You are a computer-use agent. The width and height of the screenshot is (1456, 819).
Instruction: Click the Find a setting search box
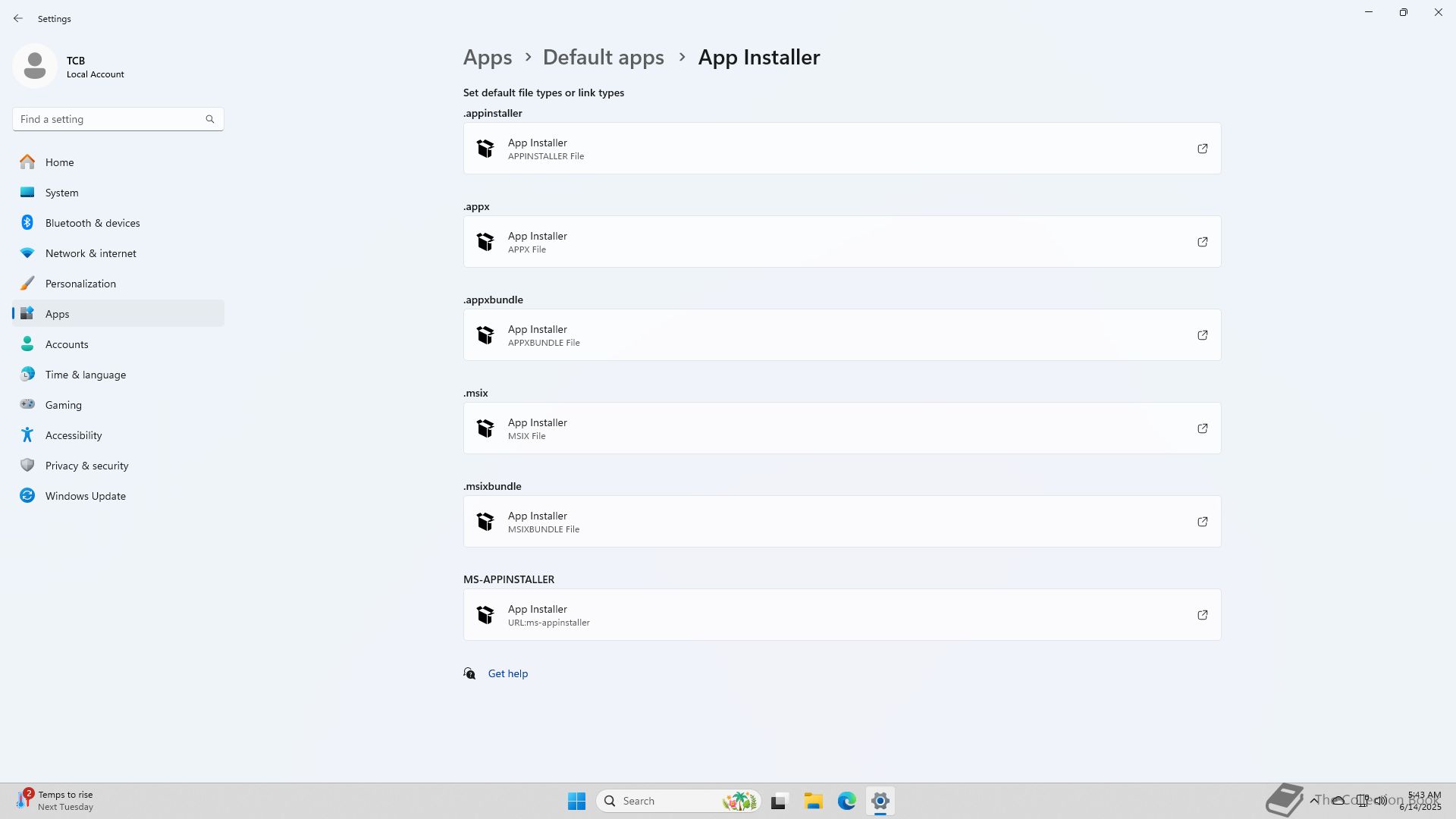tap(110, 119)
